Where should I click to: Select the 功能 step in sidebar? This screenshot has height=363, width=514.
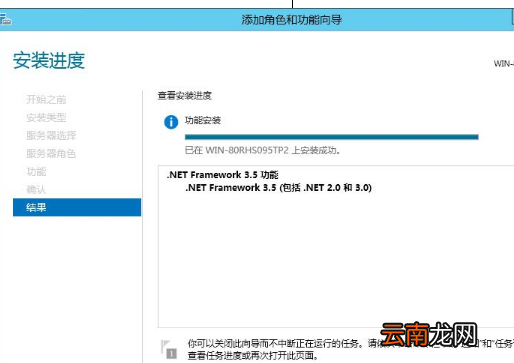(x=36, y=172)
